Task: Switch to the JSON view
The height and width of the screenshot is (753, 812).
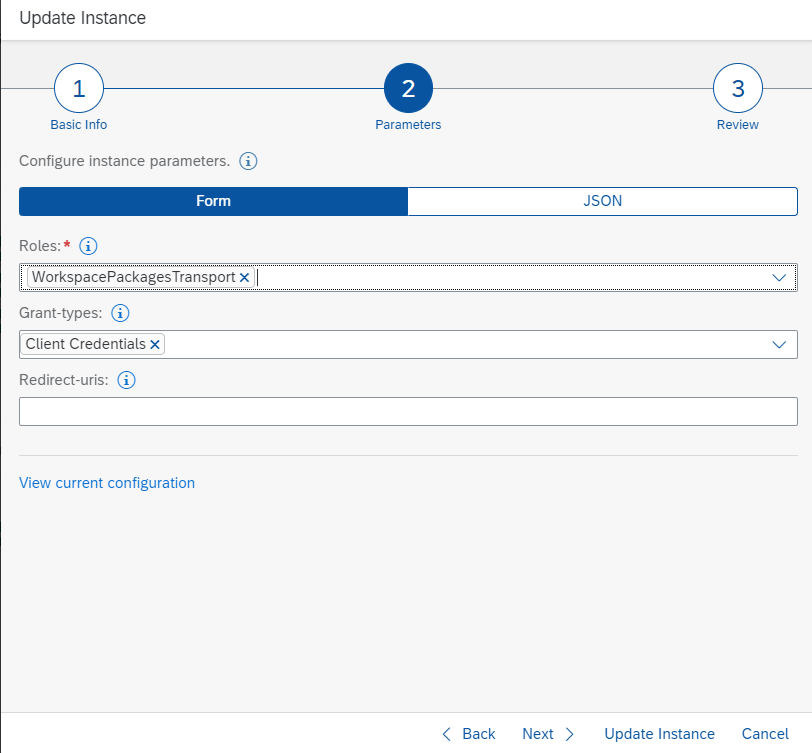Action: tap(602, 201)
